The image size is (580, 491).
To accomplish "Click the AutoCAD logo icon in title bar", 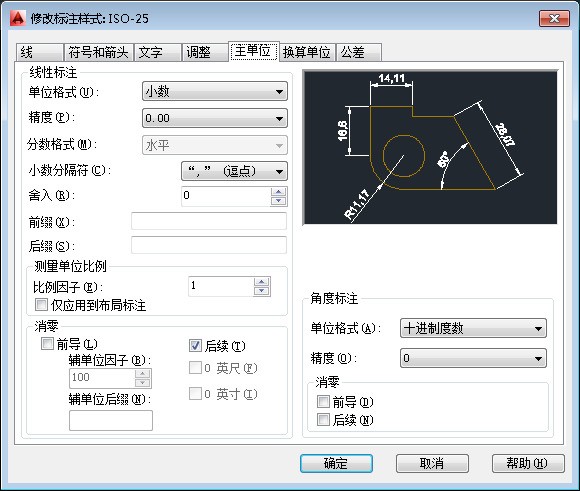I will click(x=17, y=18).
